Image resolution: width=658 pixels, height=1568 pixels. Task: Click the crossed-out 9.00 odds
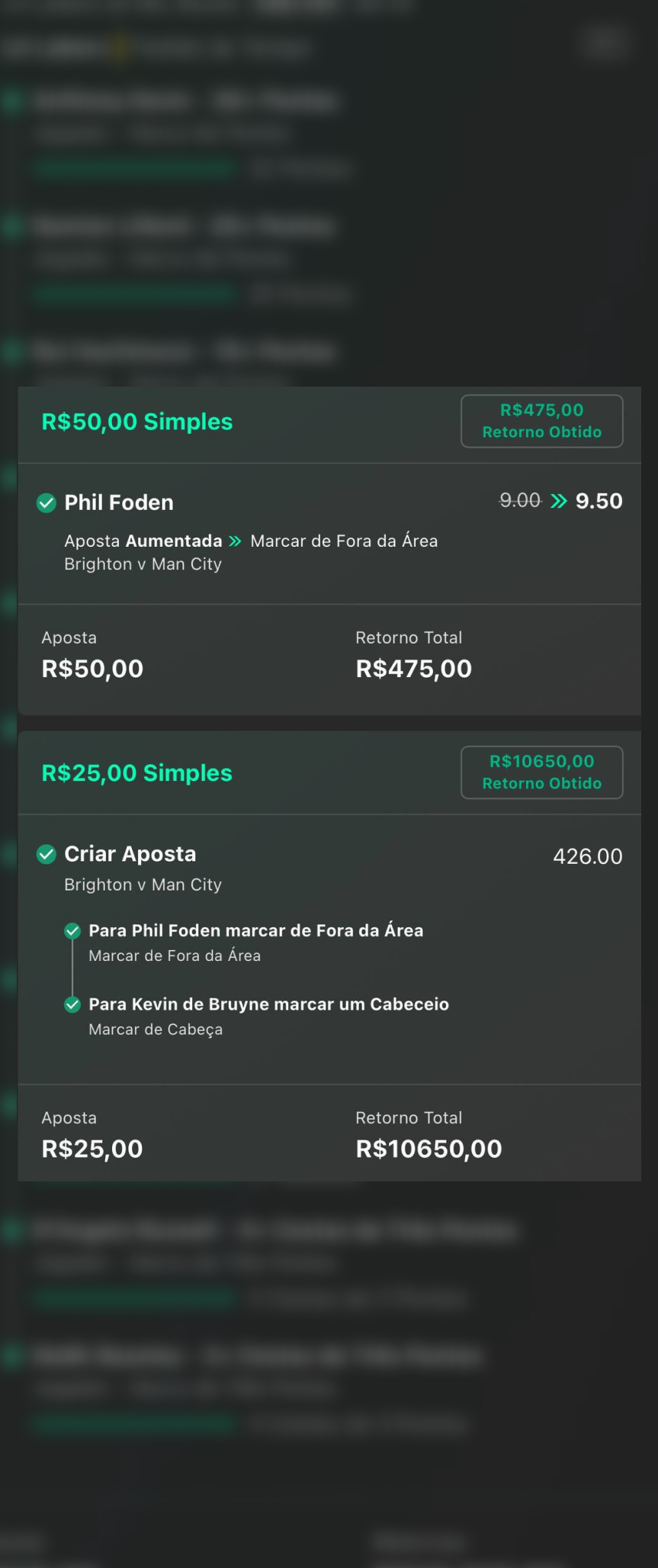coord(520,501)
